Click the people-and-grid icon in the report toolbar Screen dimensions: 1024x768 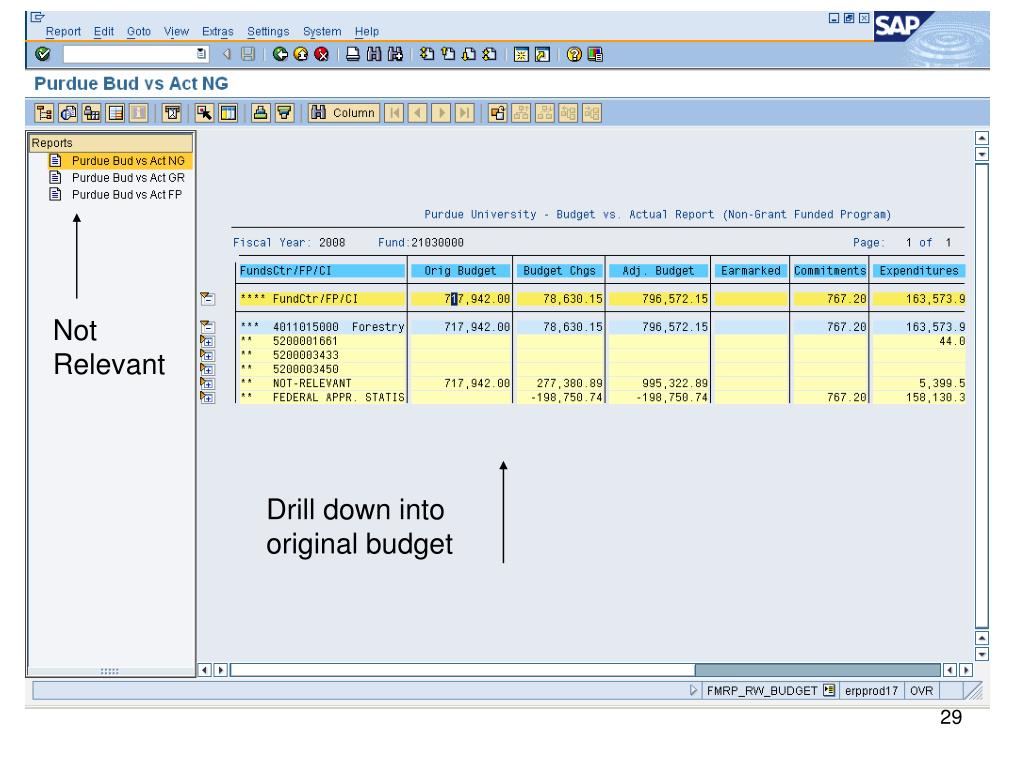click(91, 113)
